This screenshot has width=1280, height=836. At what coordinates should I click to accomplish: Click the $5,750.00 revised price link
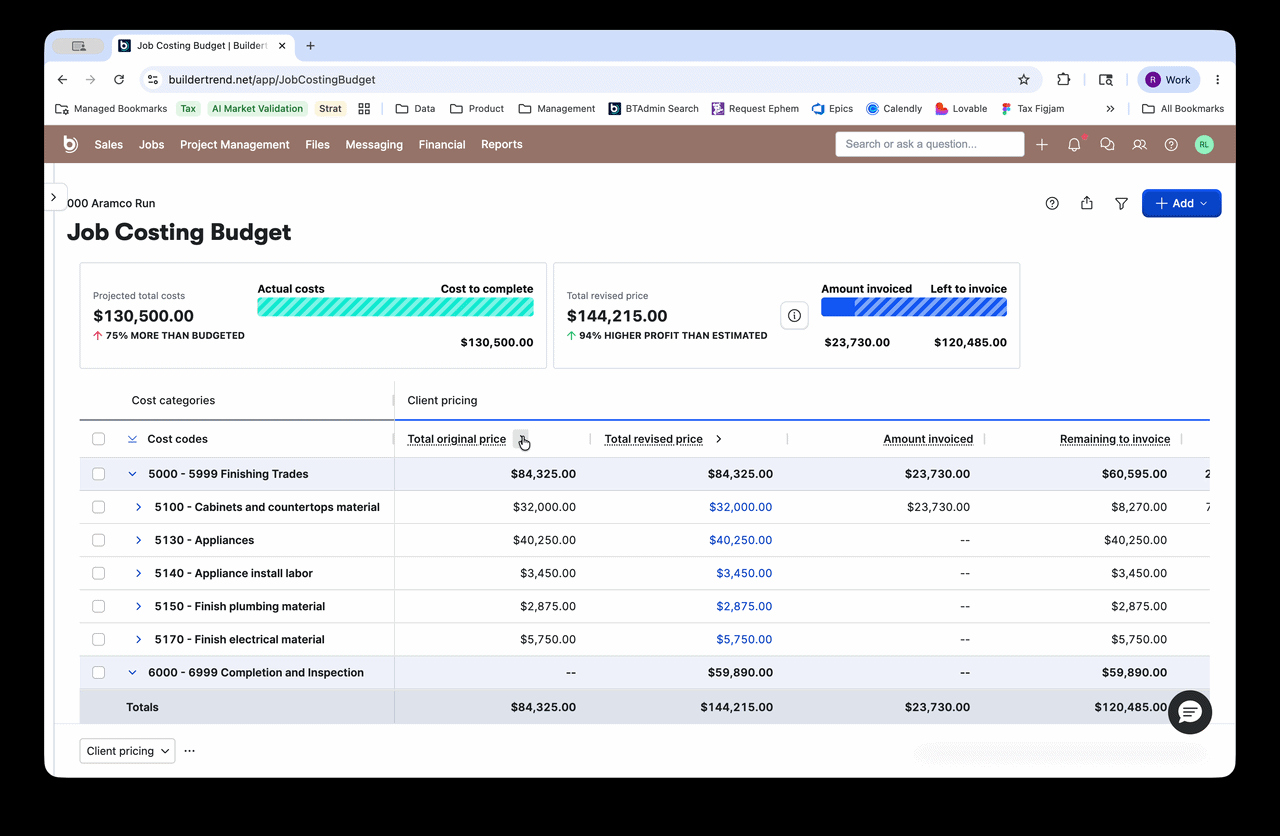pos(744,639)
